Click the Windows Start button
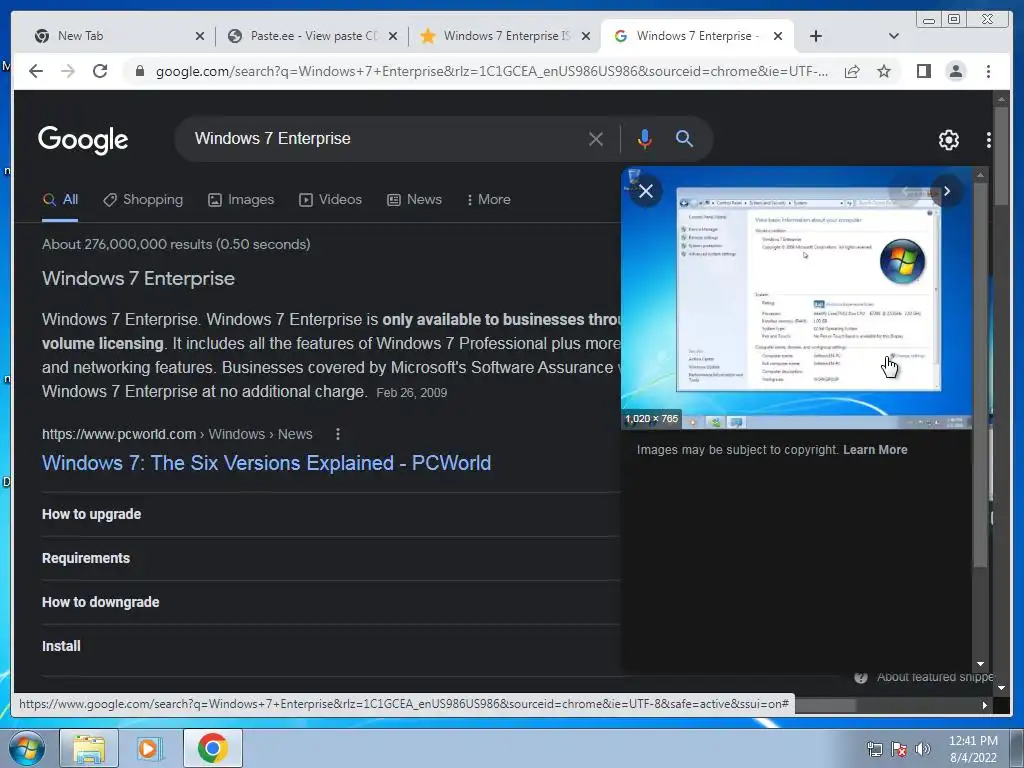1024x768 pixels. pyautogui.click(x=27, y=748)
